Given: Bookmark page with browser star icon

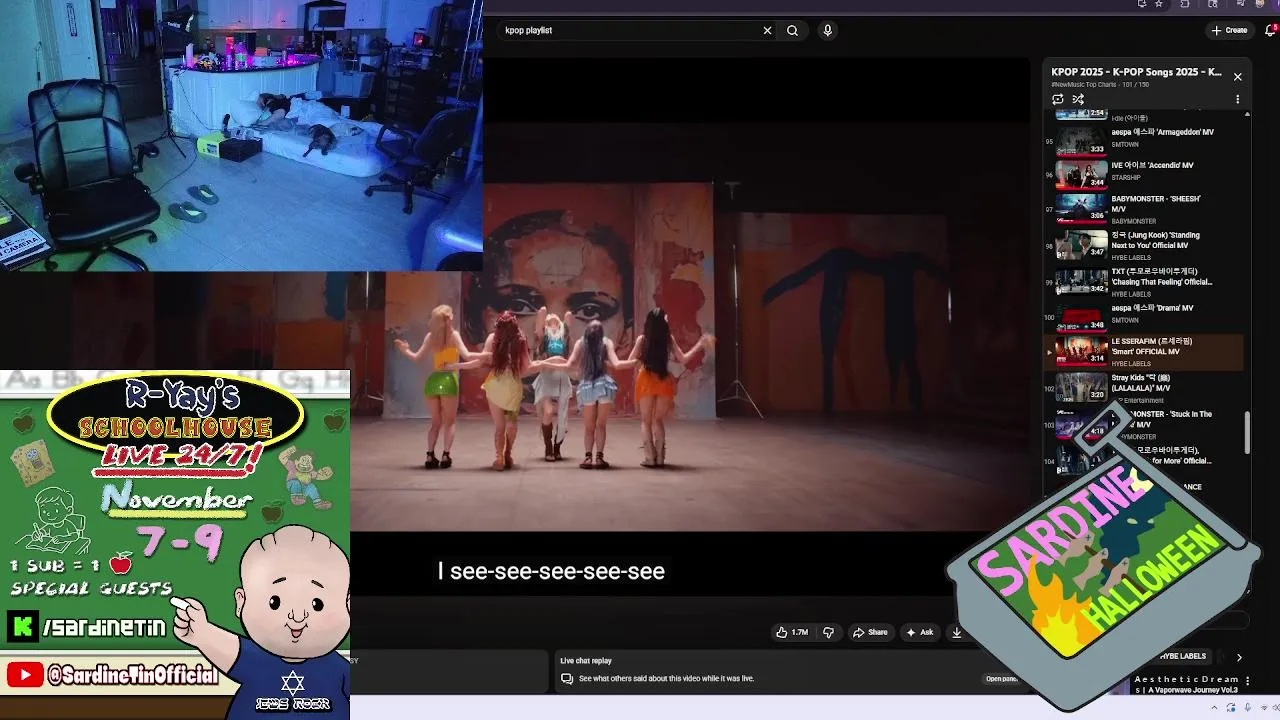Looking at the screenshot, I should [x=1159, y=4].
